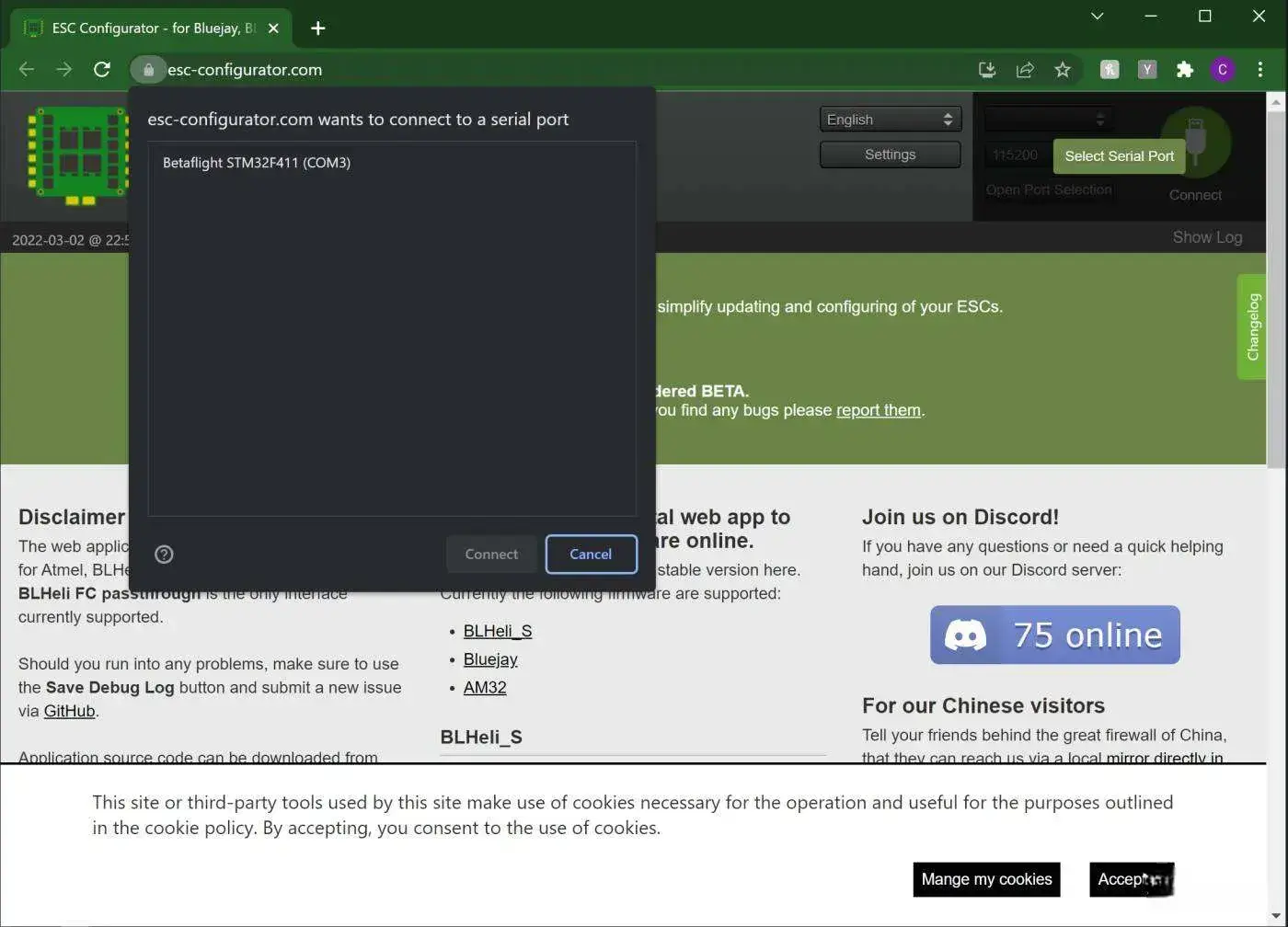Bookmark the page with the star icon
Image resolution: width=1288 pixels, height=927 pixels.
1063,69
